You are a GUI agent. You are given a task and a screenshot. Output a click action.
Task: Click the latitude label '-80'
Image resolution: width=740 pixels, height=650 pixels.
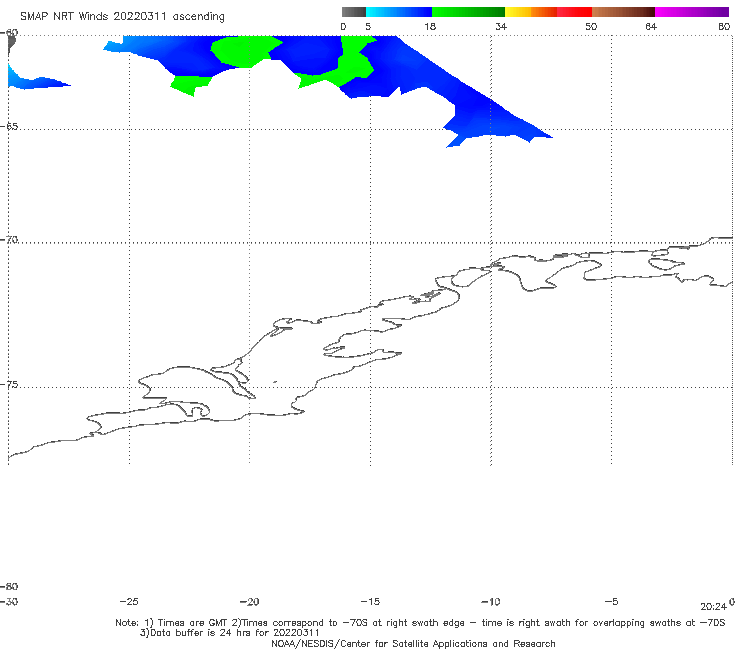[9, 586]
